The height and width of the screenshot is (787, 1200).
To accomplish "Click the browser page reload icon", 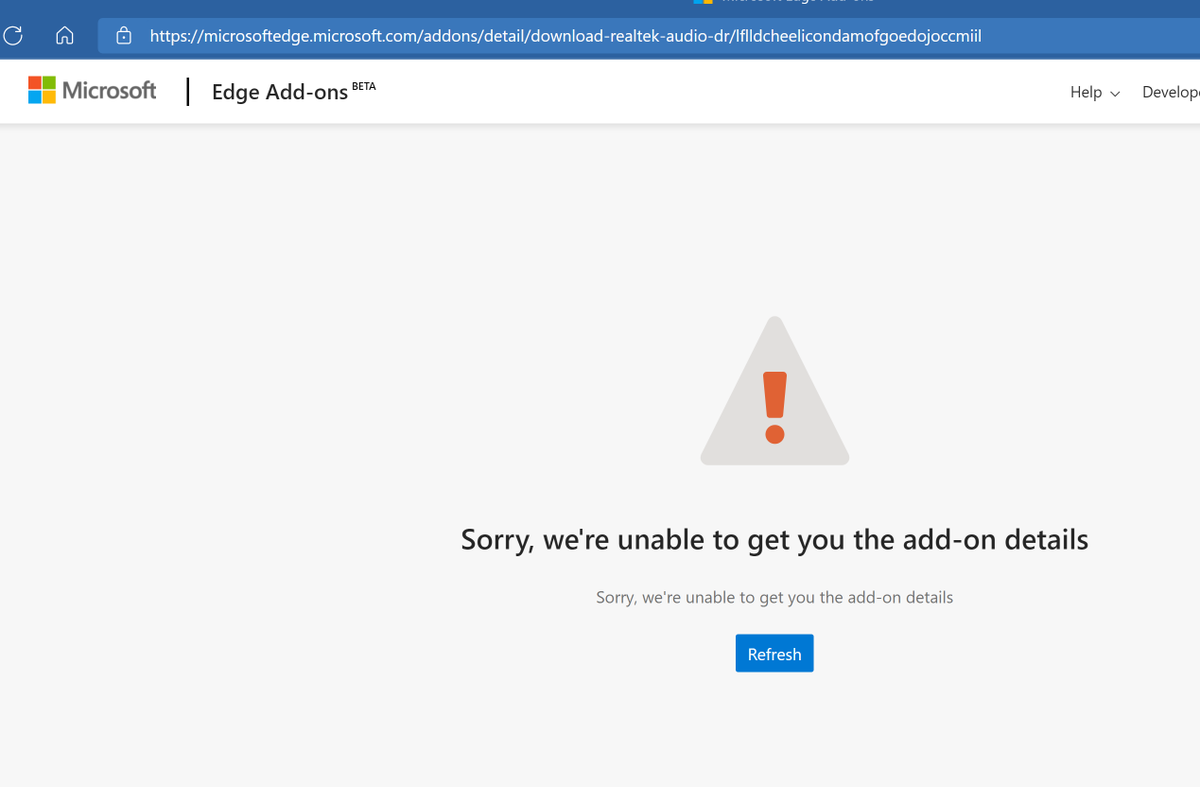I will coord(13,35).
